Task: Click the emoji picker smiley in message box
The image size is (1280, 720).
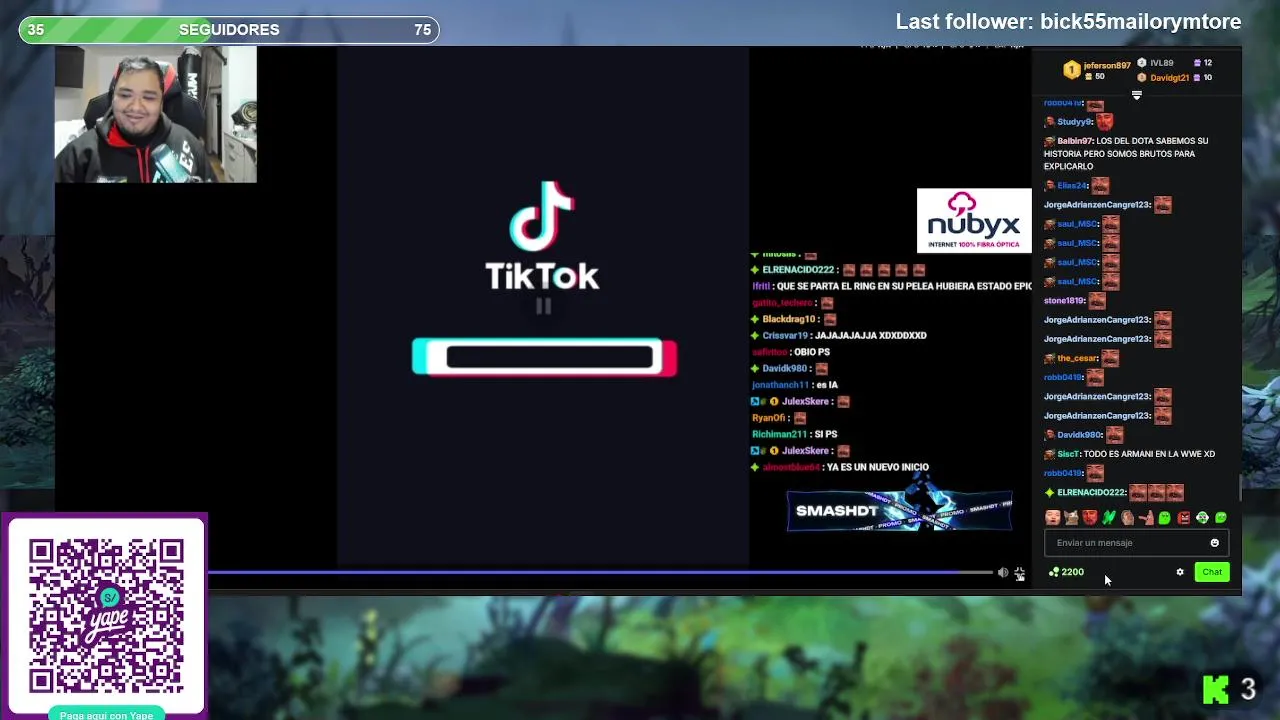Action: tap(1215, 543)
